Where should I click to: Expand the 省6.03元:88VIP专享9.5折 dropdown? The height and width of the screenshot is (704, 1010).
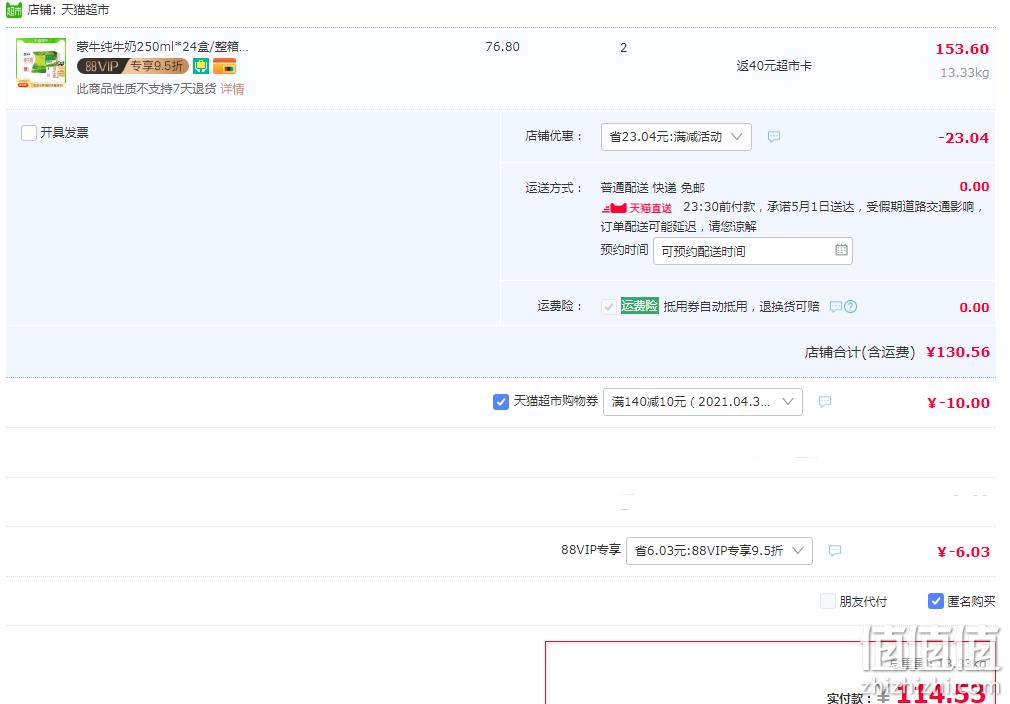719,551
